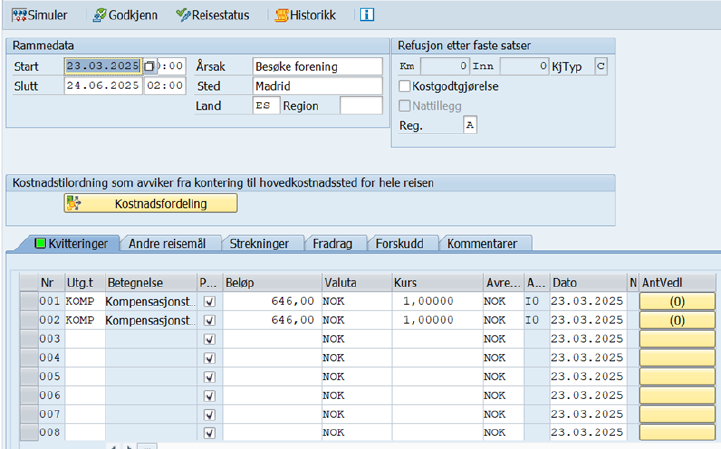Image resolution: width=721 pixels, height=449 pixels.
Task: Click the Inn input field
Action: point(525,66)
